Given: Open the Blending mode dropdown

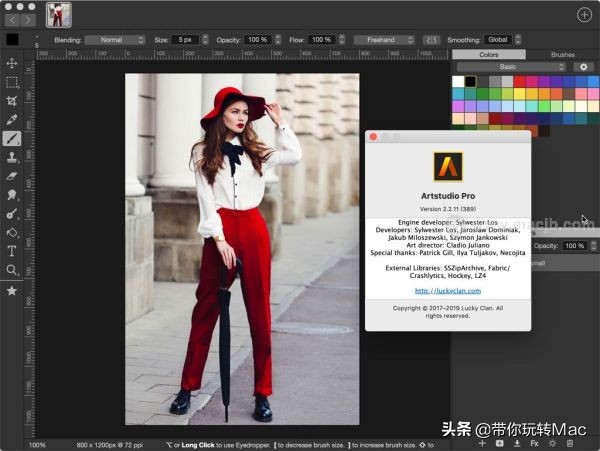Looking at the screenshot, I should (113, 40).
